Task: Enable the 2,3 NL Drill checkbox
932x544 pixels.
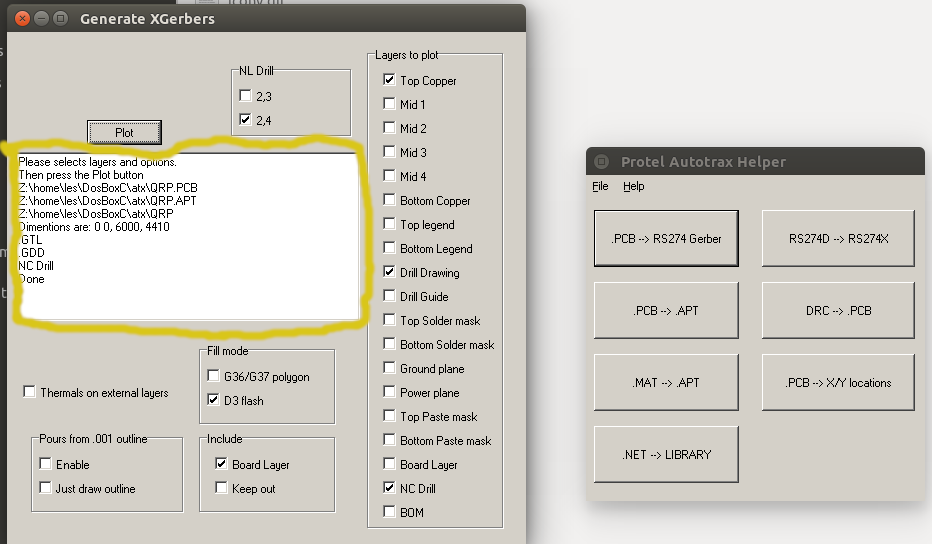Action: pos(245,95)
